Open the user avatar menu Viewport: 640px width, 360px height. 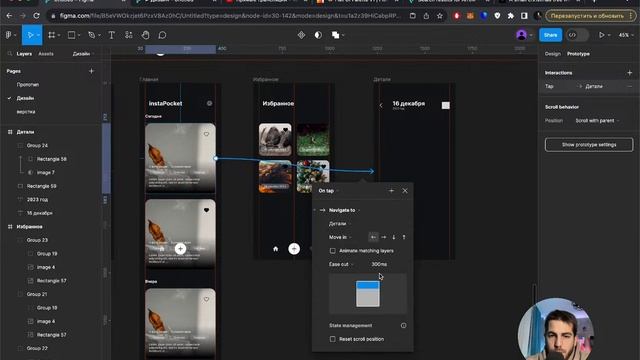click(521, 35)
